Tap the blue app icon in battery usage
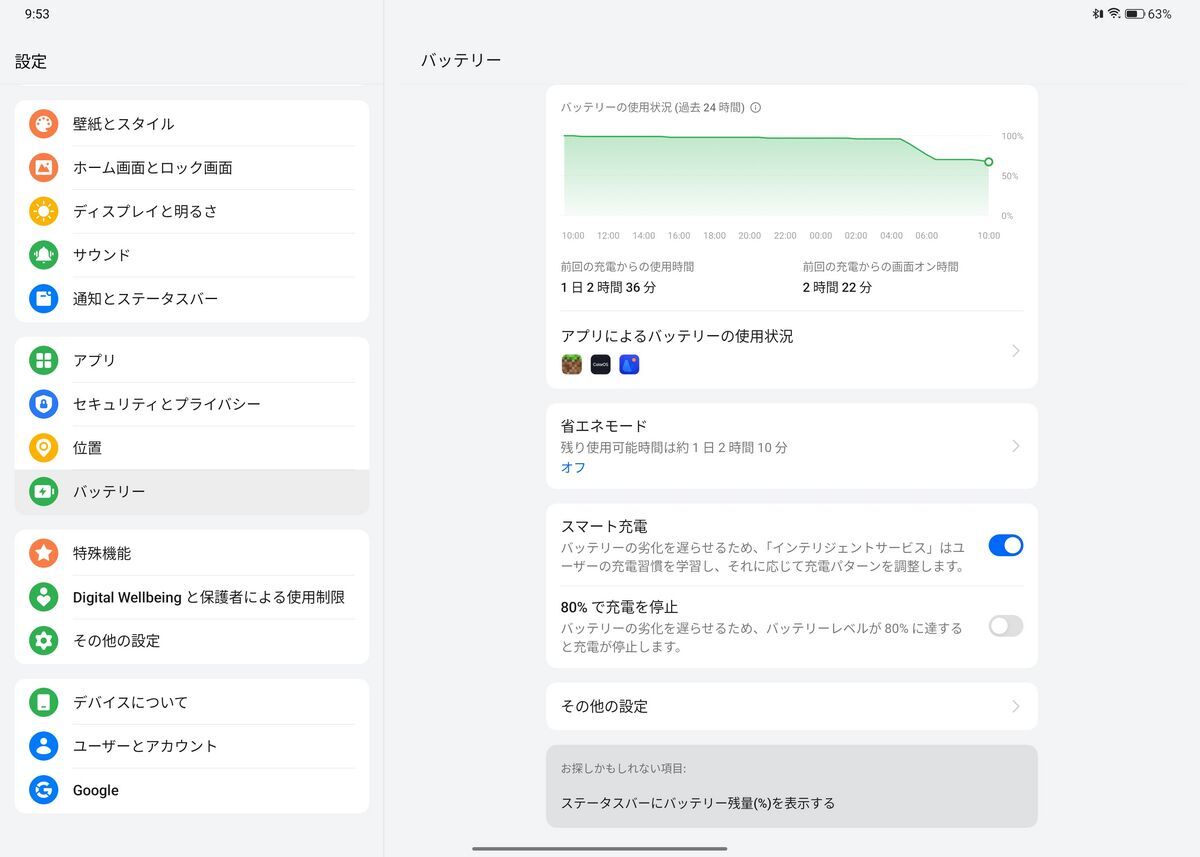1200x857 pixels. click(x=629, y=365)
